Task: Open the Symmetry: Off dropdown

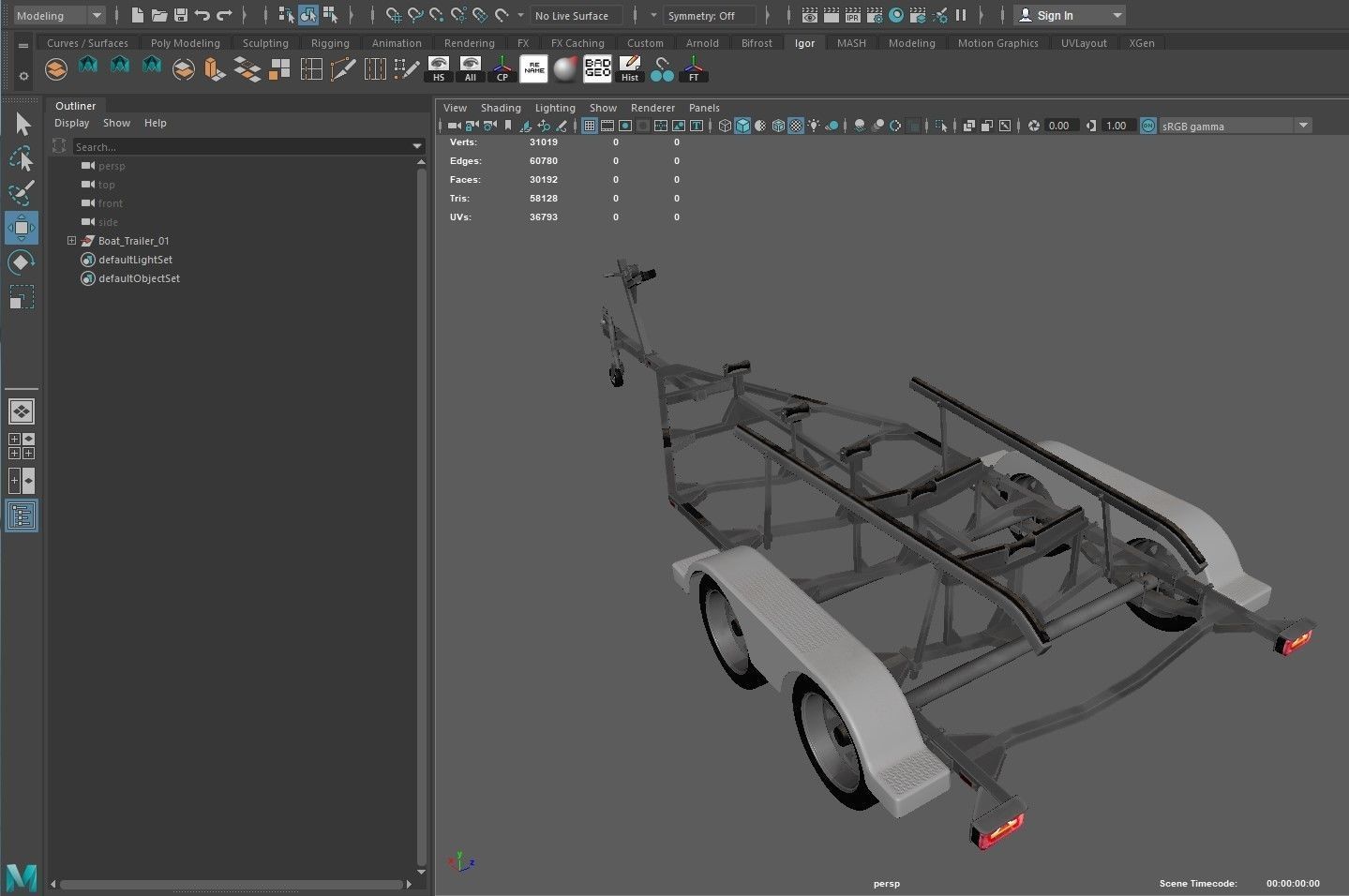Action: [x=710, y=15]
